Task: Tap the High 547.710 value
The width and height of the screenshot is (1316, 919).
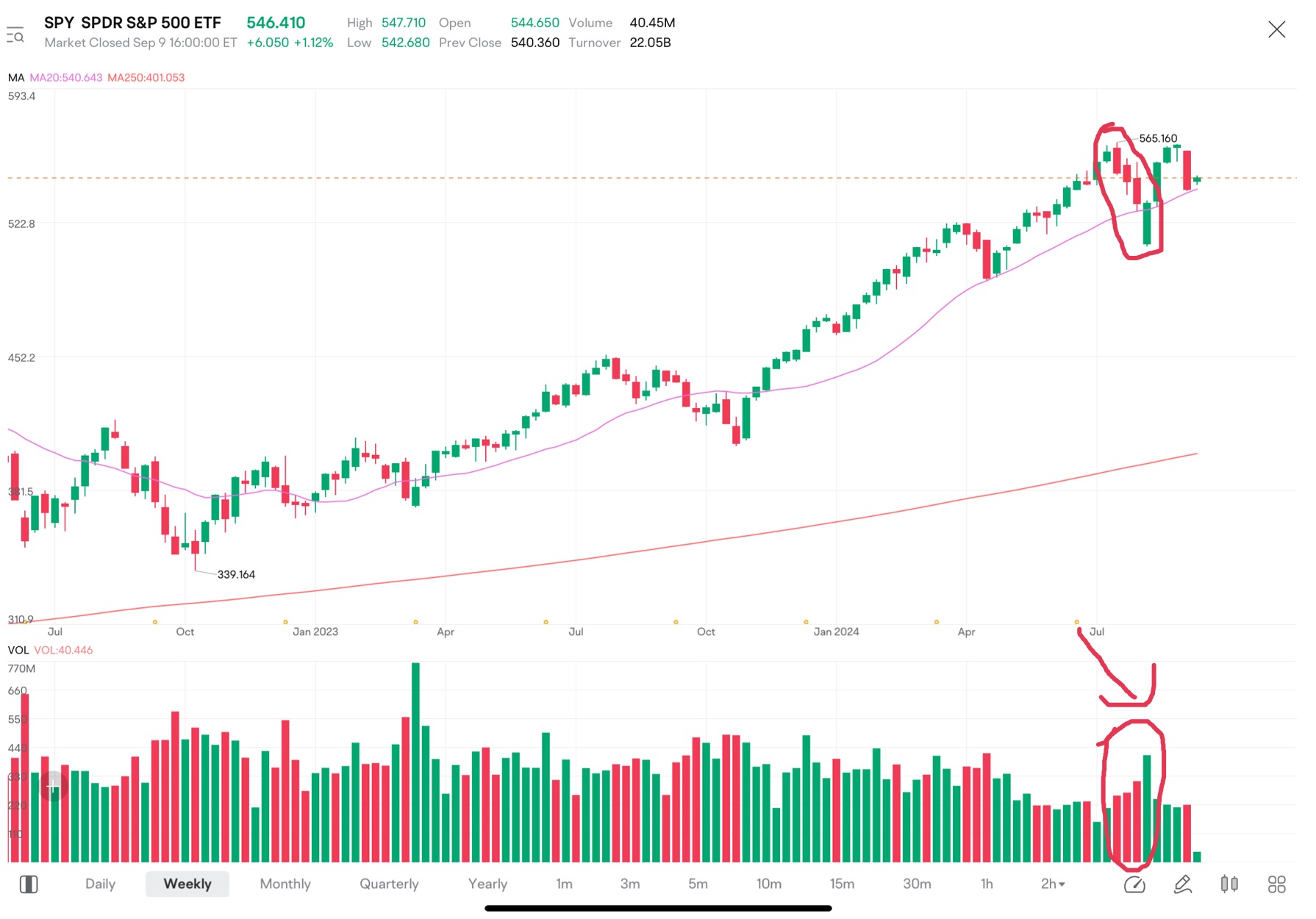Action: 404,23
